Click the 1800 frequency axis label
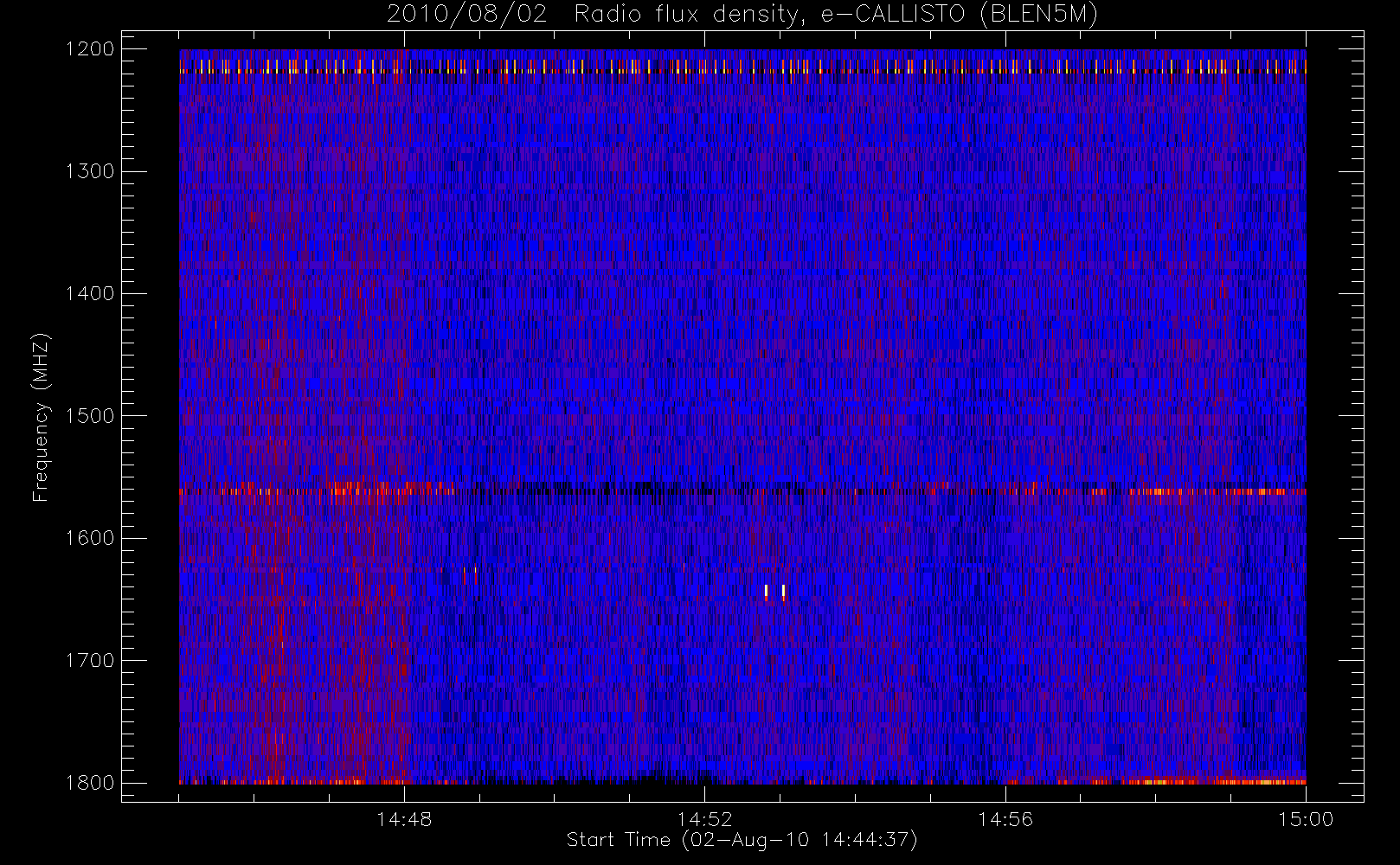This screenshot has width=1400, height=865. (90, 783)
